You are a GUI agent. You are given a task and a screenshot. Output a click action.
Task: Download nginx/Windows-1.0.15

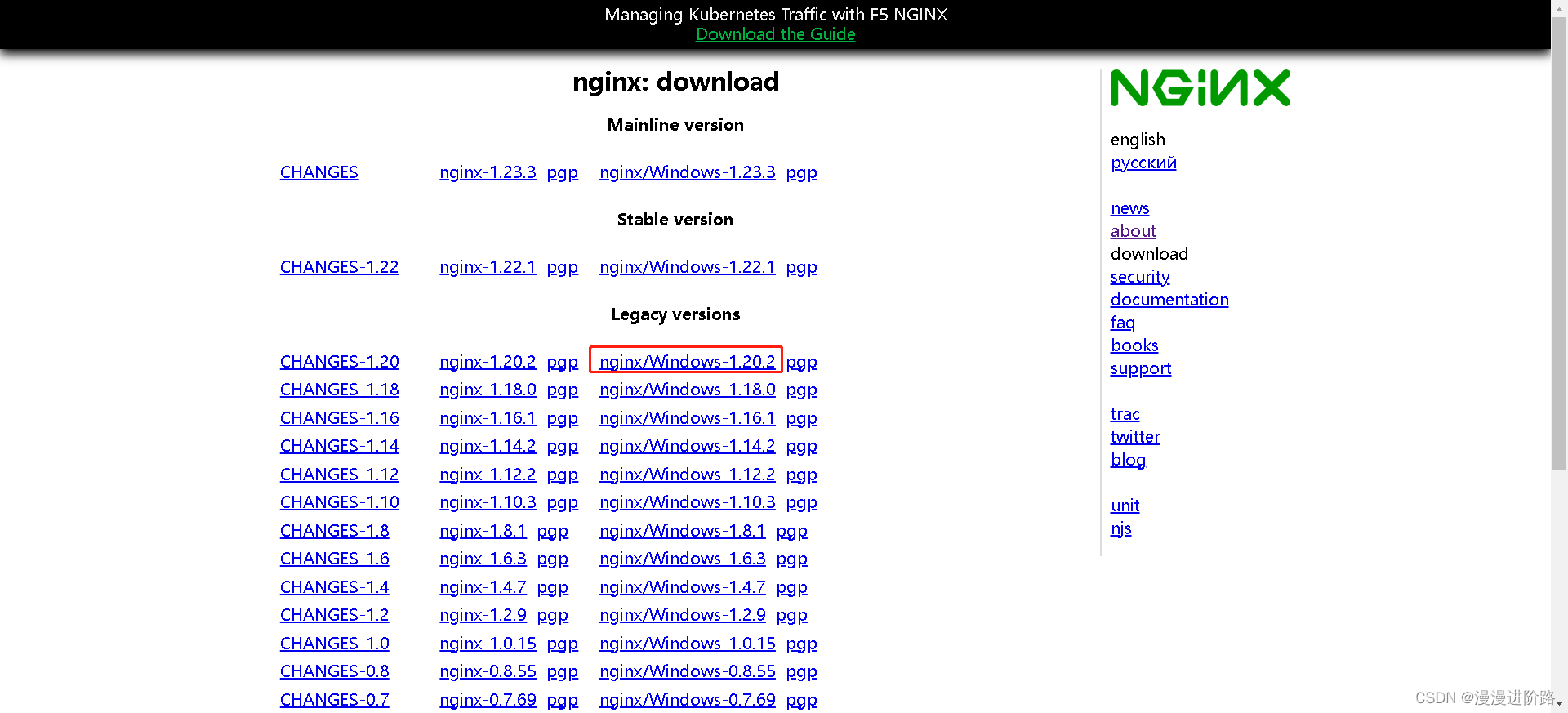[x=687, y=644]
